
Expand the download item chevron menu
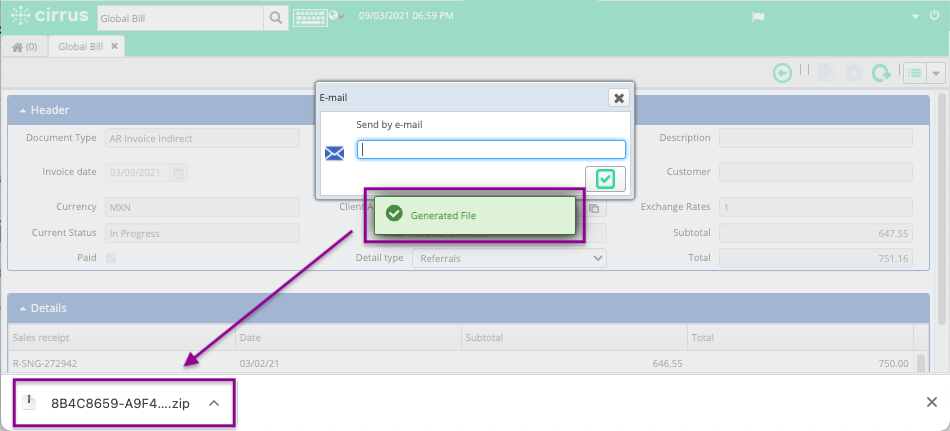[214, 403]
